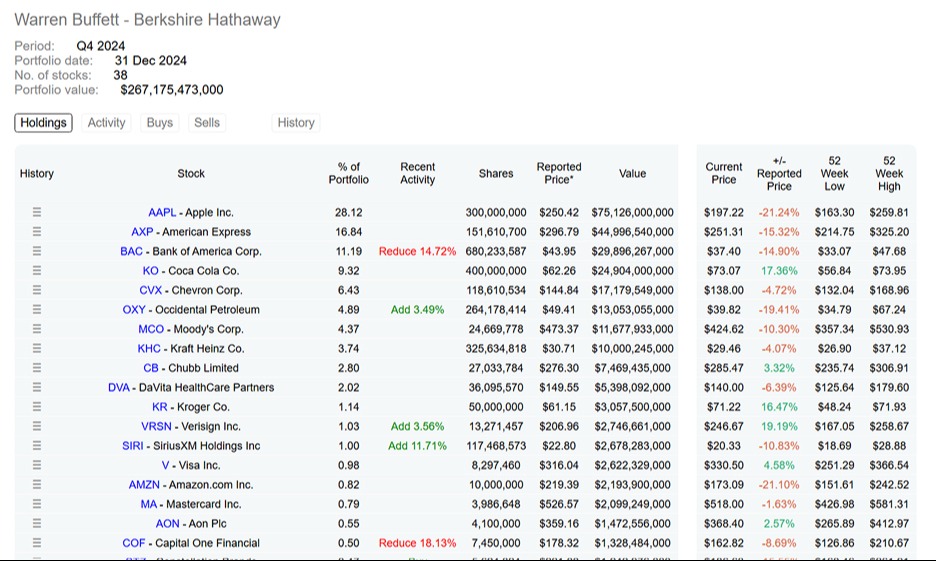Open history icon for Amazon.com row
936x561 pixels.
[x=37, y=485]
